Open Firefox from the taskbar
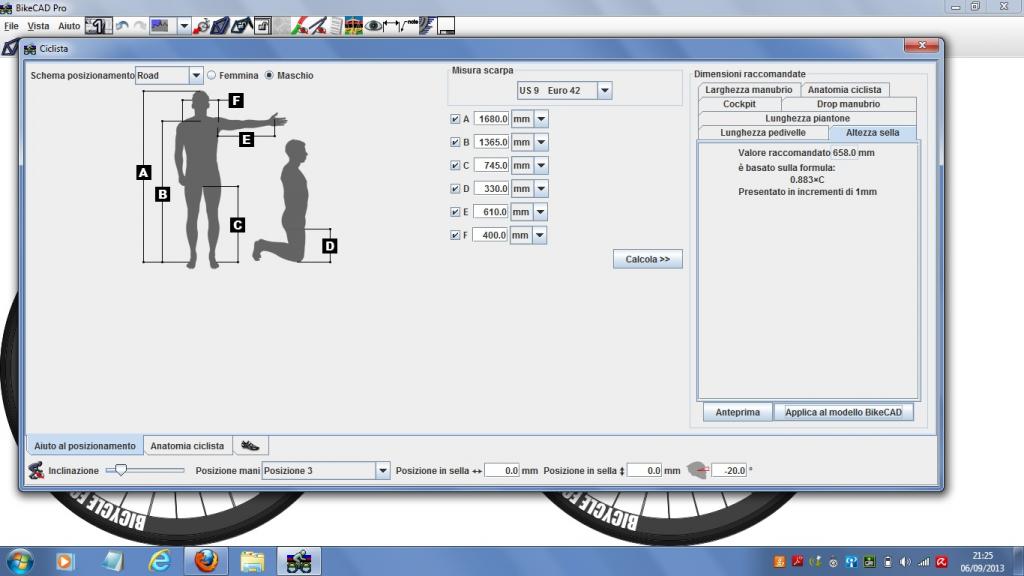 point(207,560)
